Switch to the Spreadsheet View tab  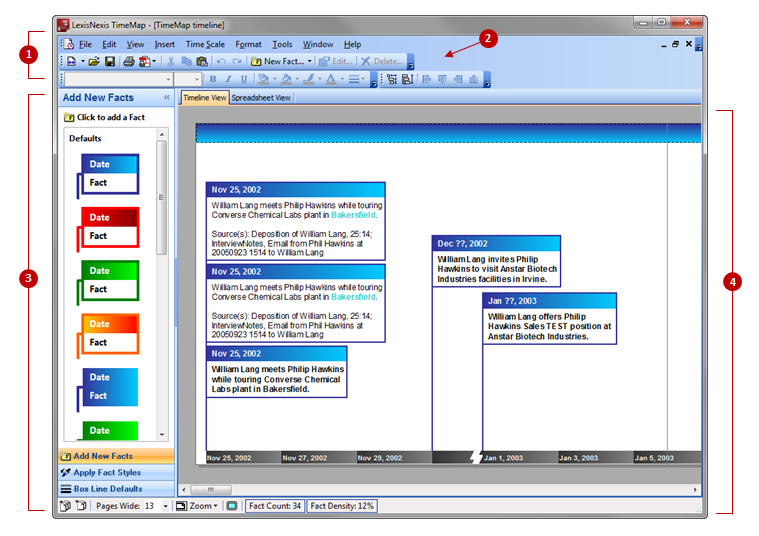(261, 98)
